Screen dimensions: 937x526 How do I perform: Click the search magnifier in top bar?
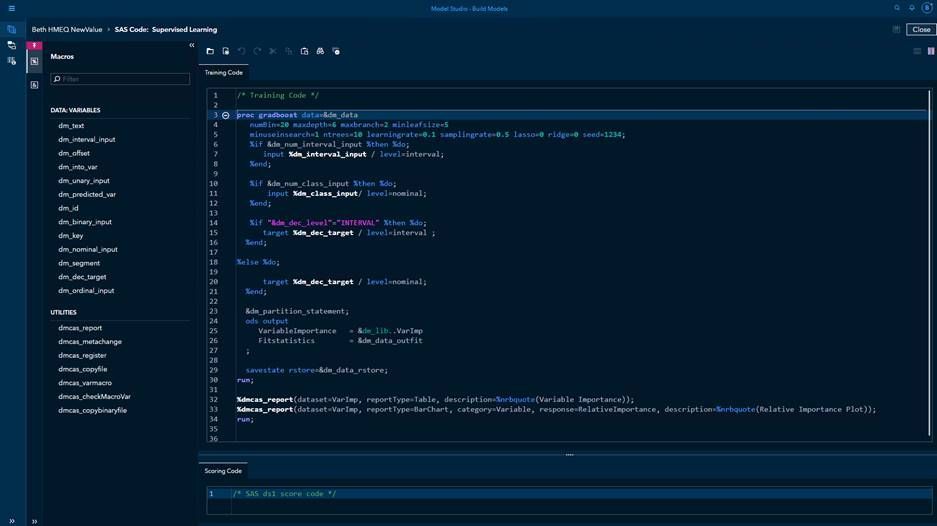click(x=897, y=8)
